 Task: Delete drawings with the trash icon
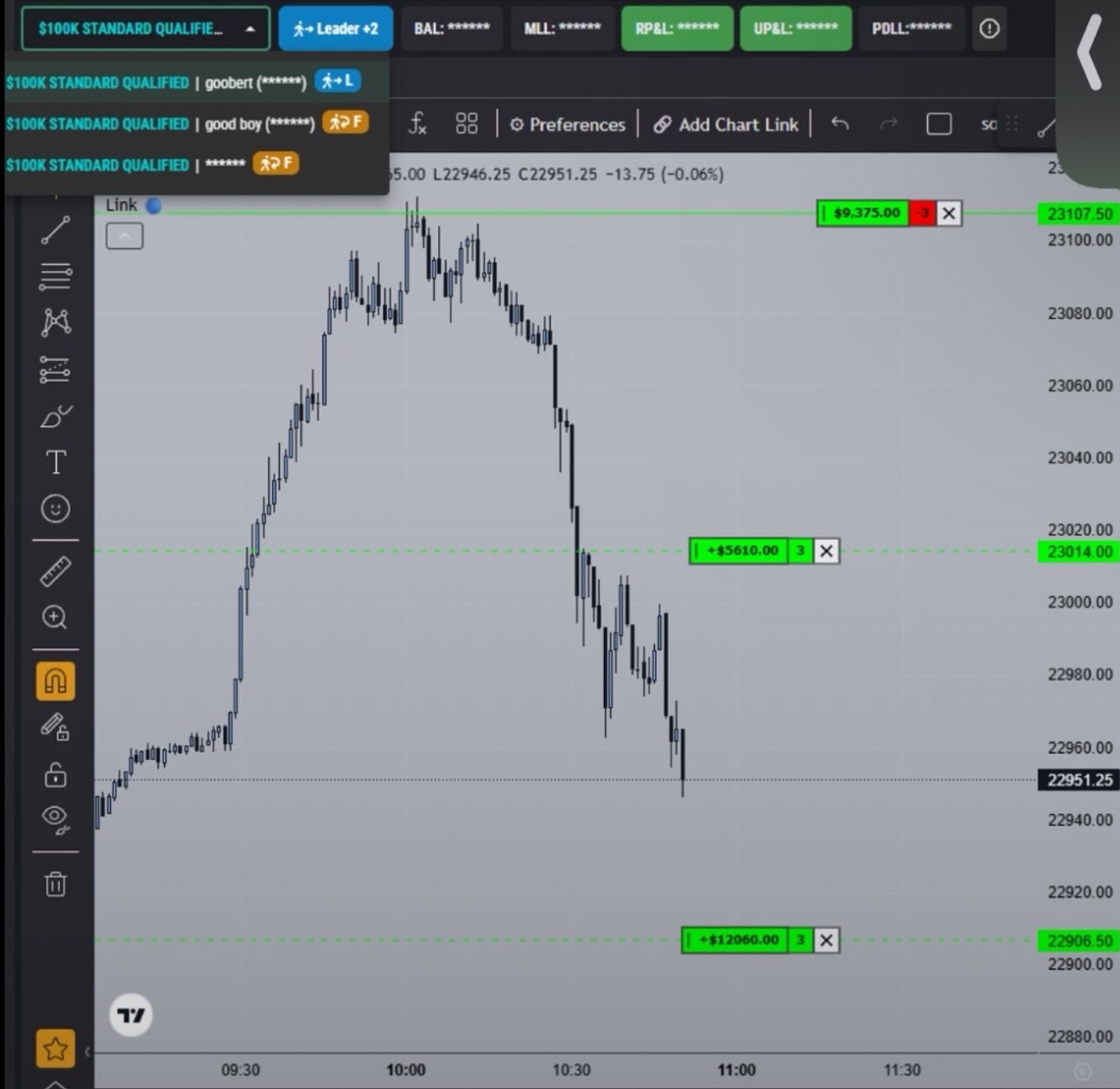coord(55,883)
